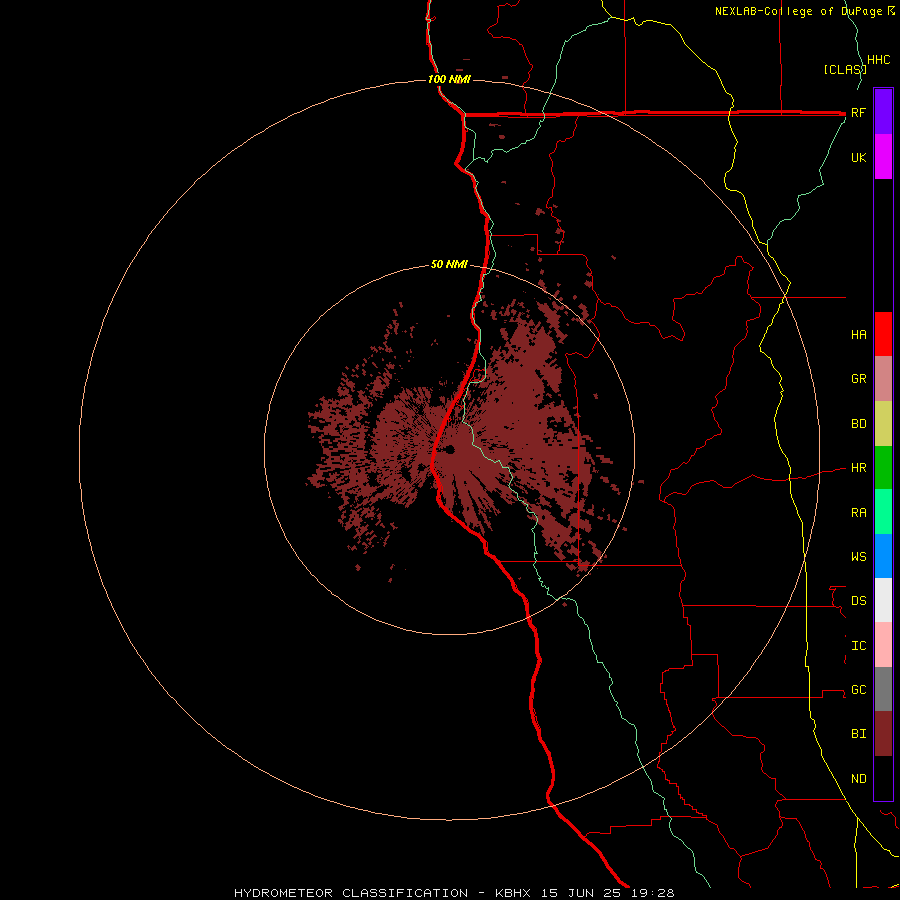
Task: Click the Hydrometeor Classification KBHX title text
Action: (454, 893)
